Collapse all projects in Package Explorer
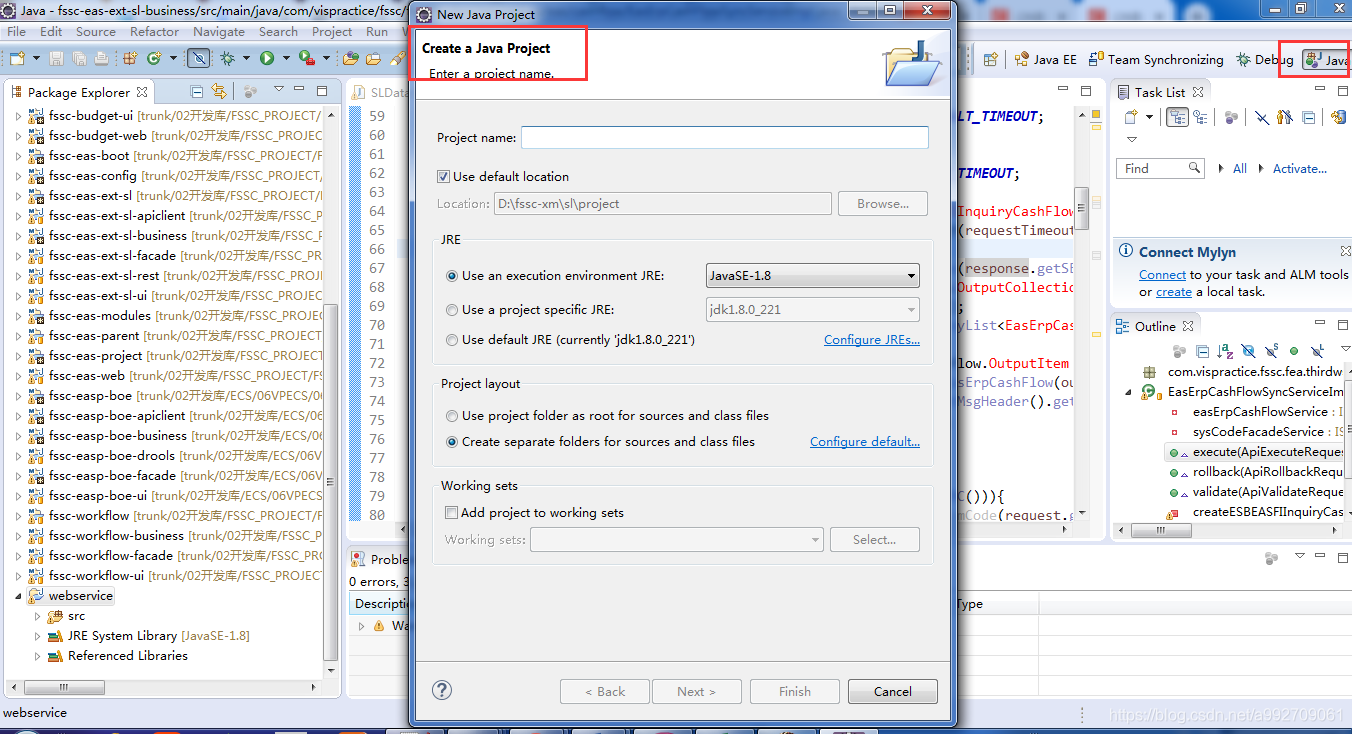 [196, 91]
